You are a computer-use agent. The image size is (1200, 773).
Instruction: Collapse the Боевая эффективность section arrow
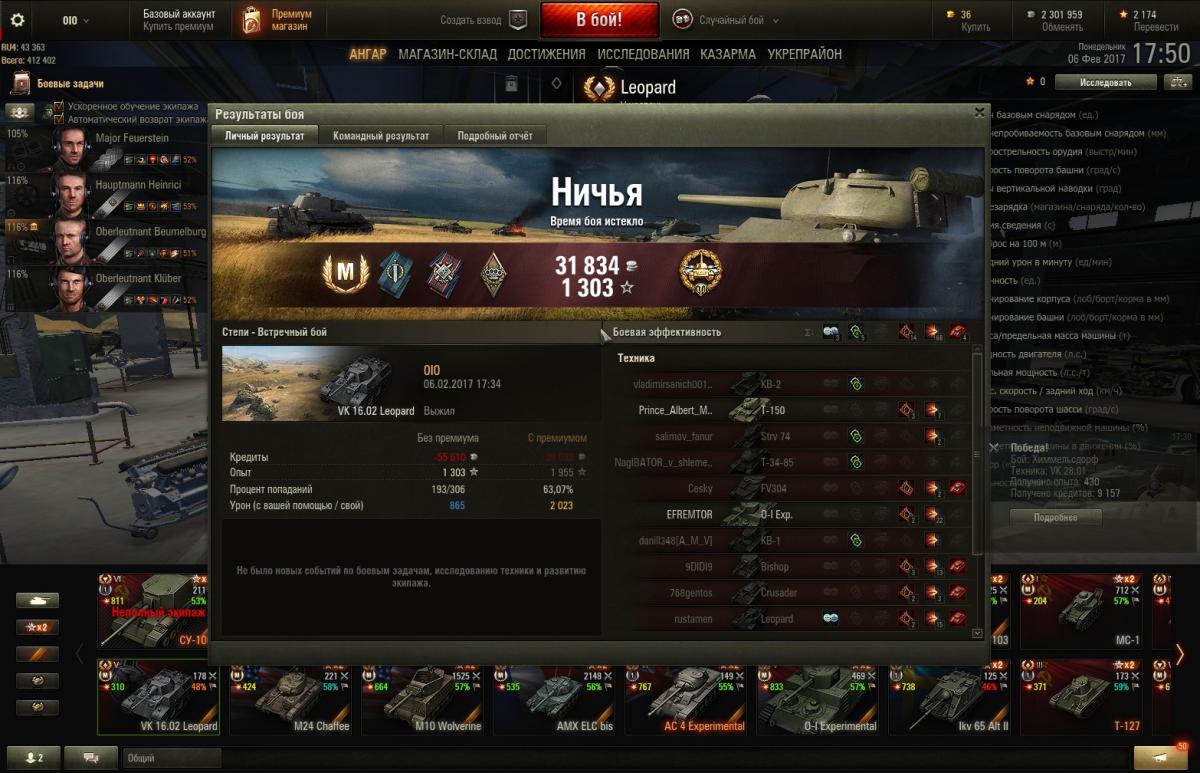[604, 333]
